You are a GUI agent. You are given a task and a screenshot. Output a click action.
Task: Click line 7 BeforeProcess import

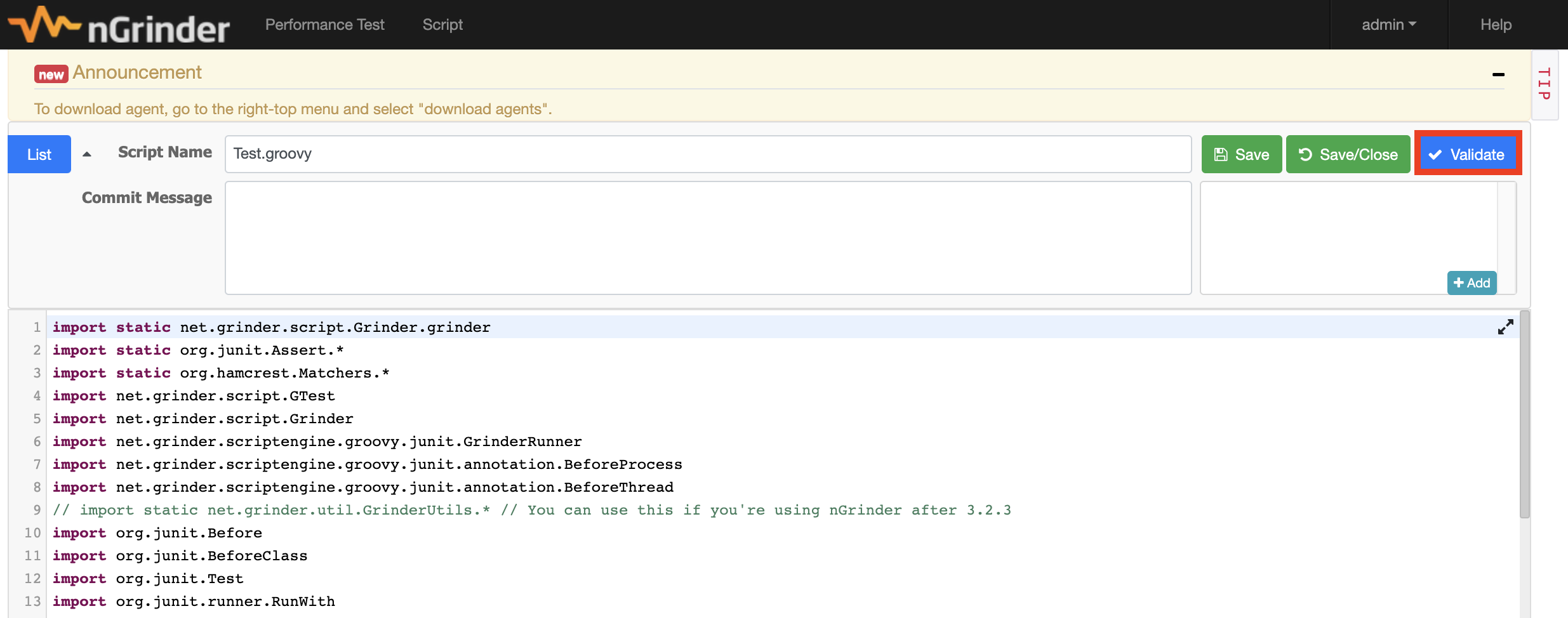tap(368, 464)
